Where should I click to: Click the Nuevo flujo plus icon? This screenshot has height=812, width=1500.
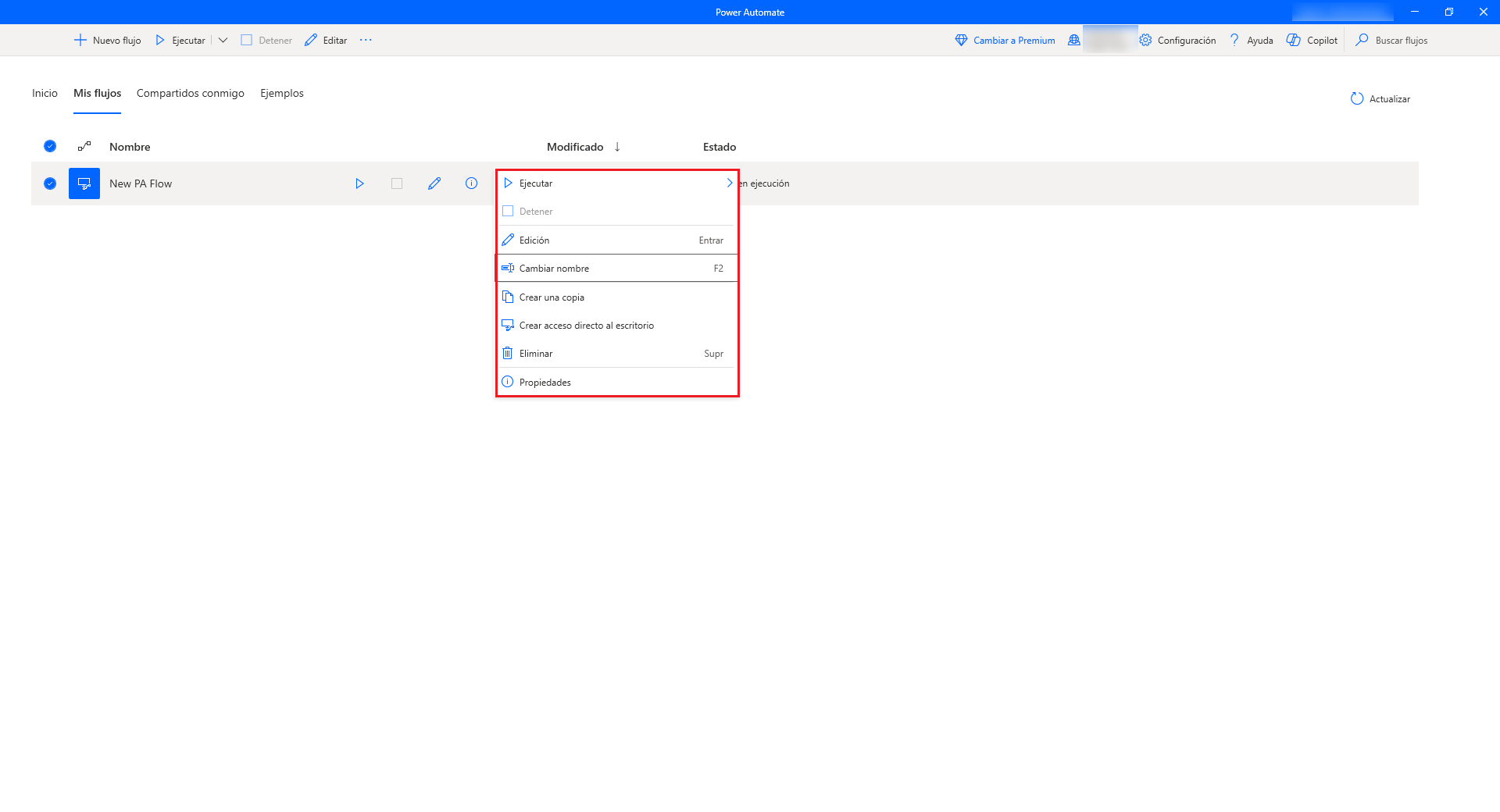click(x=80, y=40)
